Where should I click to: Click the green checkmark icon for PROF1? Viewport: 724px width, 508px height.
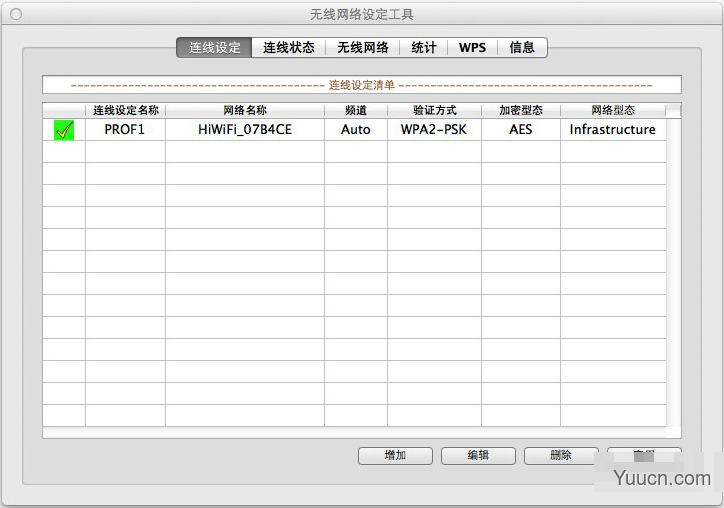64,130
